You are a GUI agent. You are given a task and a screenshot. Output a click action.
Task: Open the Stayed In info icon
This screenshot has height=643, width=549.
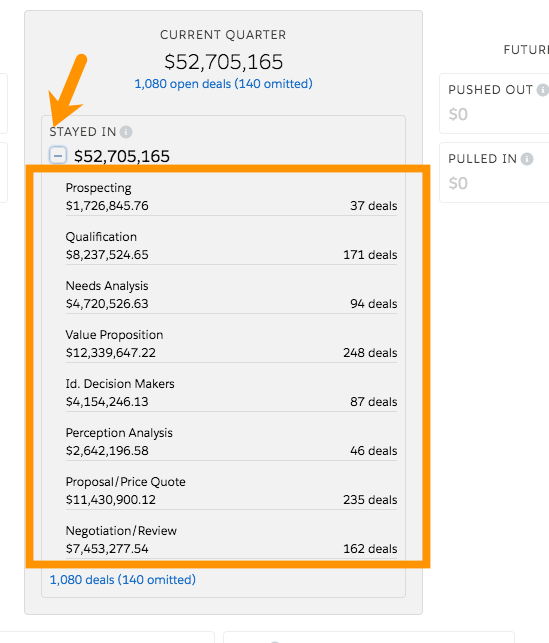pos(126,132)
